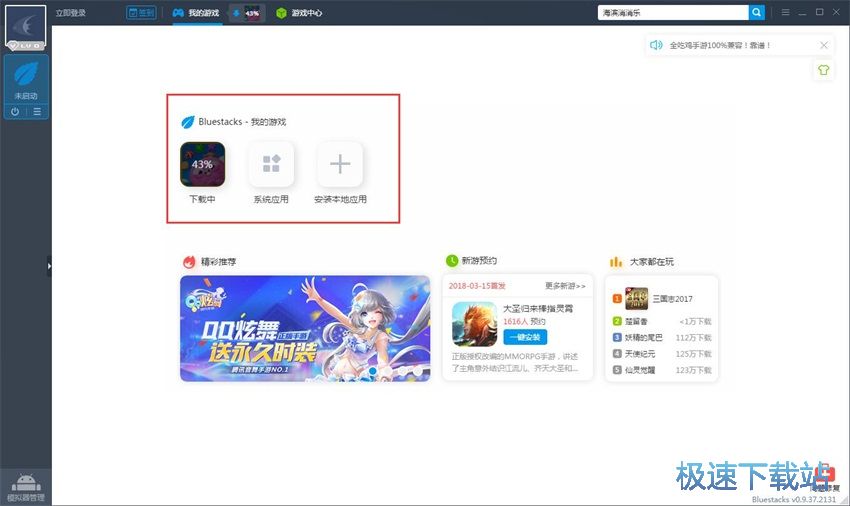The image size is (850, 506).
Task: Click the clock icon beside 新游预约
Action: coord(452,261)
